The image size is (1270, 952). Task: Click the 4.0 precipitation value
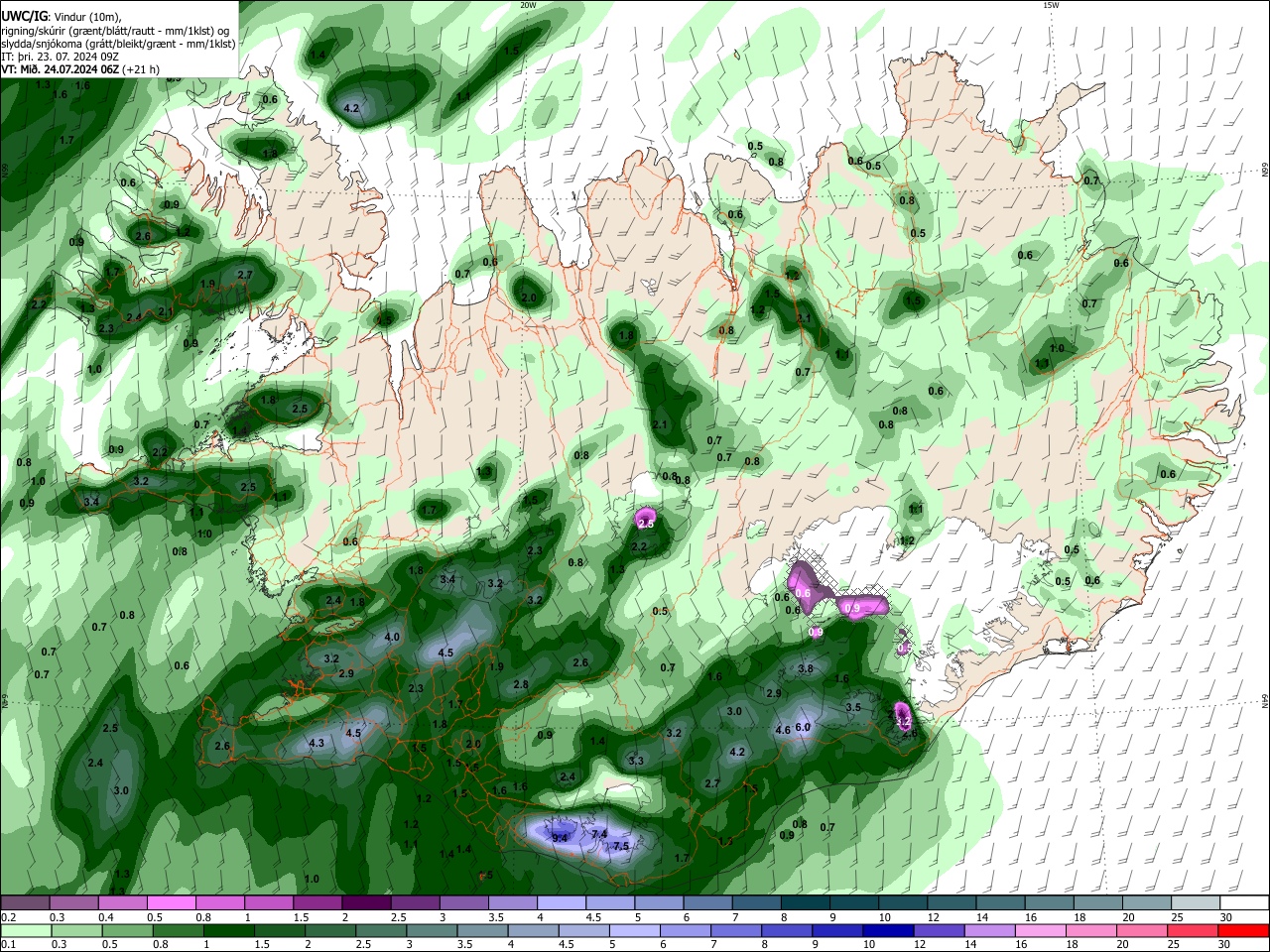[x=392, y=637]
